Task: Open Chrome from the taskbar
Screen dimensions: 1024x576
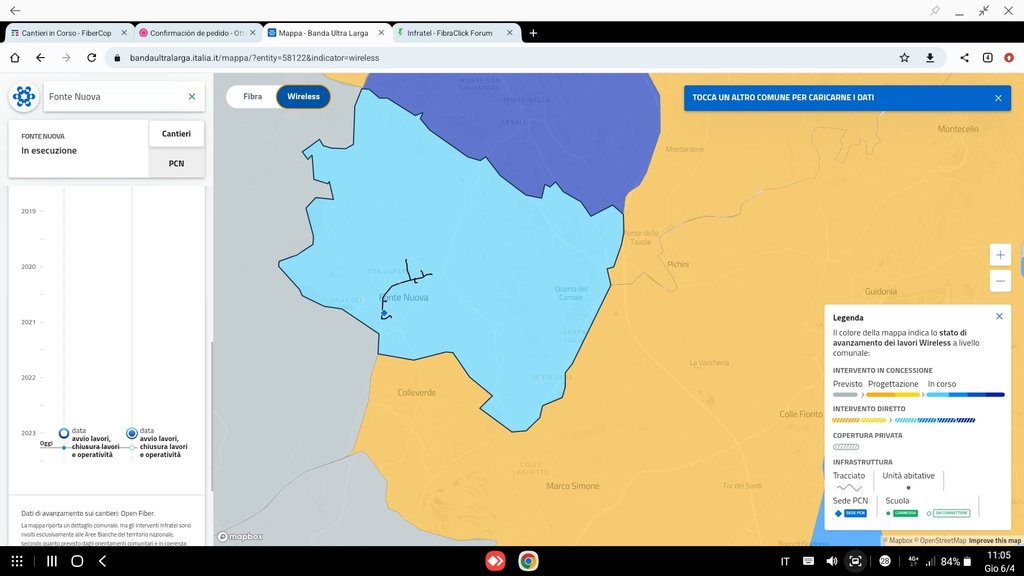Action: tap(527, 561)
